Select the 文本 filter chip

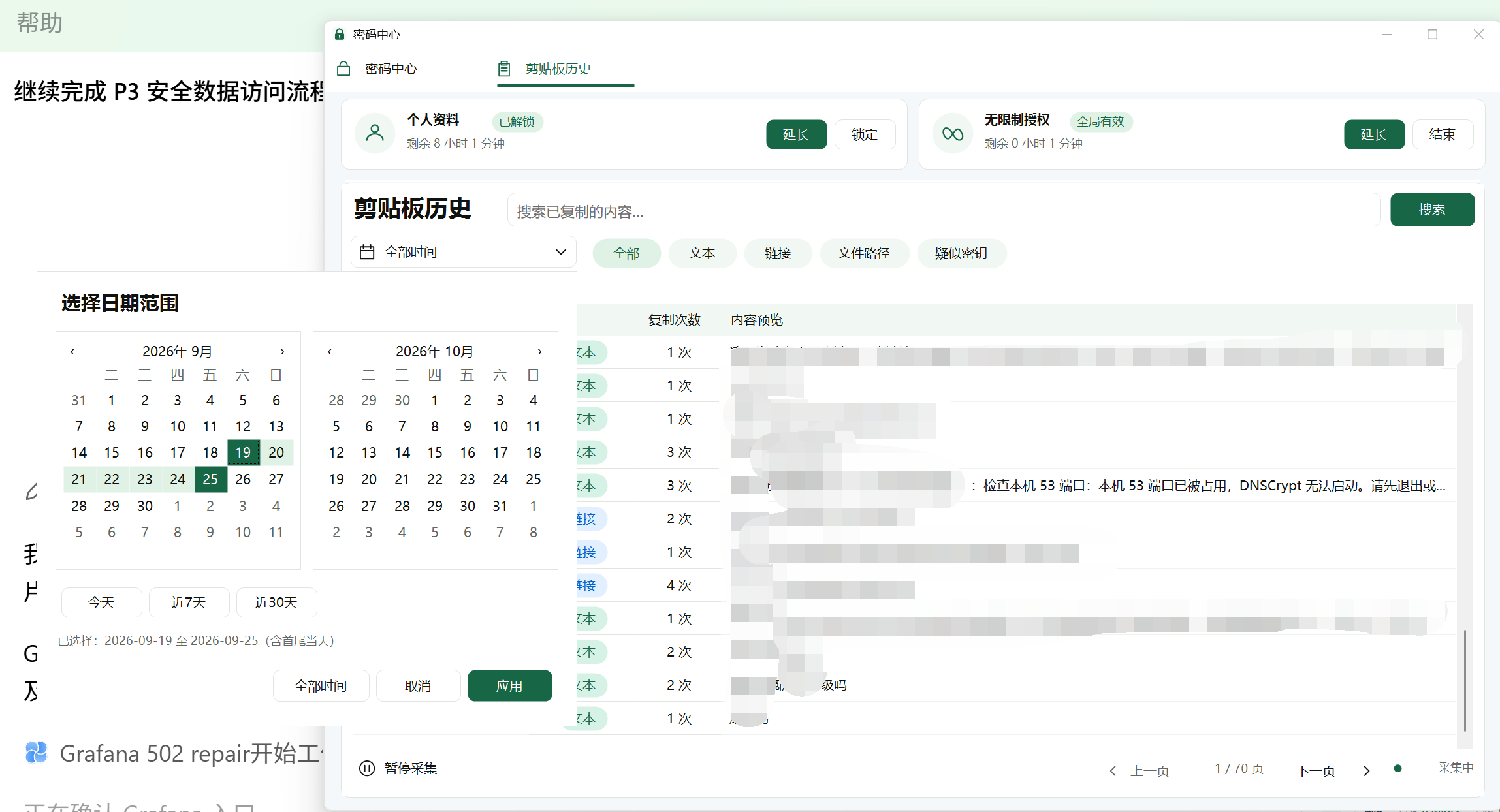[x=702, y=253]
